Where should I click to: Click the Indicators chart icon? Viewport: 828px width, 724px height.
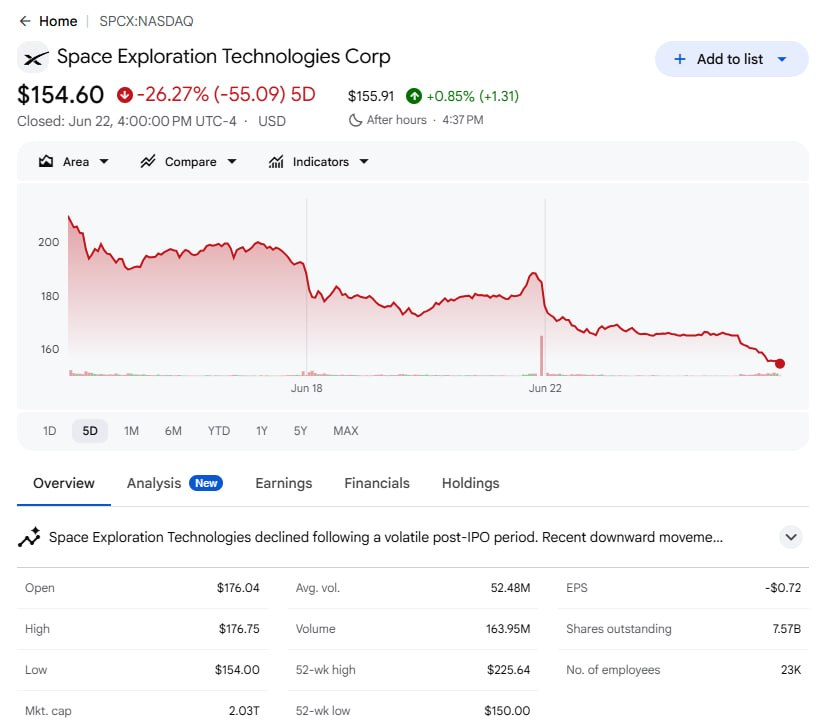click(x=276, y=162)
